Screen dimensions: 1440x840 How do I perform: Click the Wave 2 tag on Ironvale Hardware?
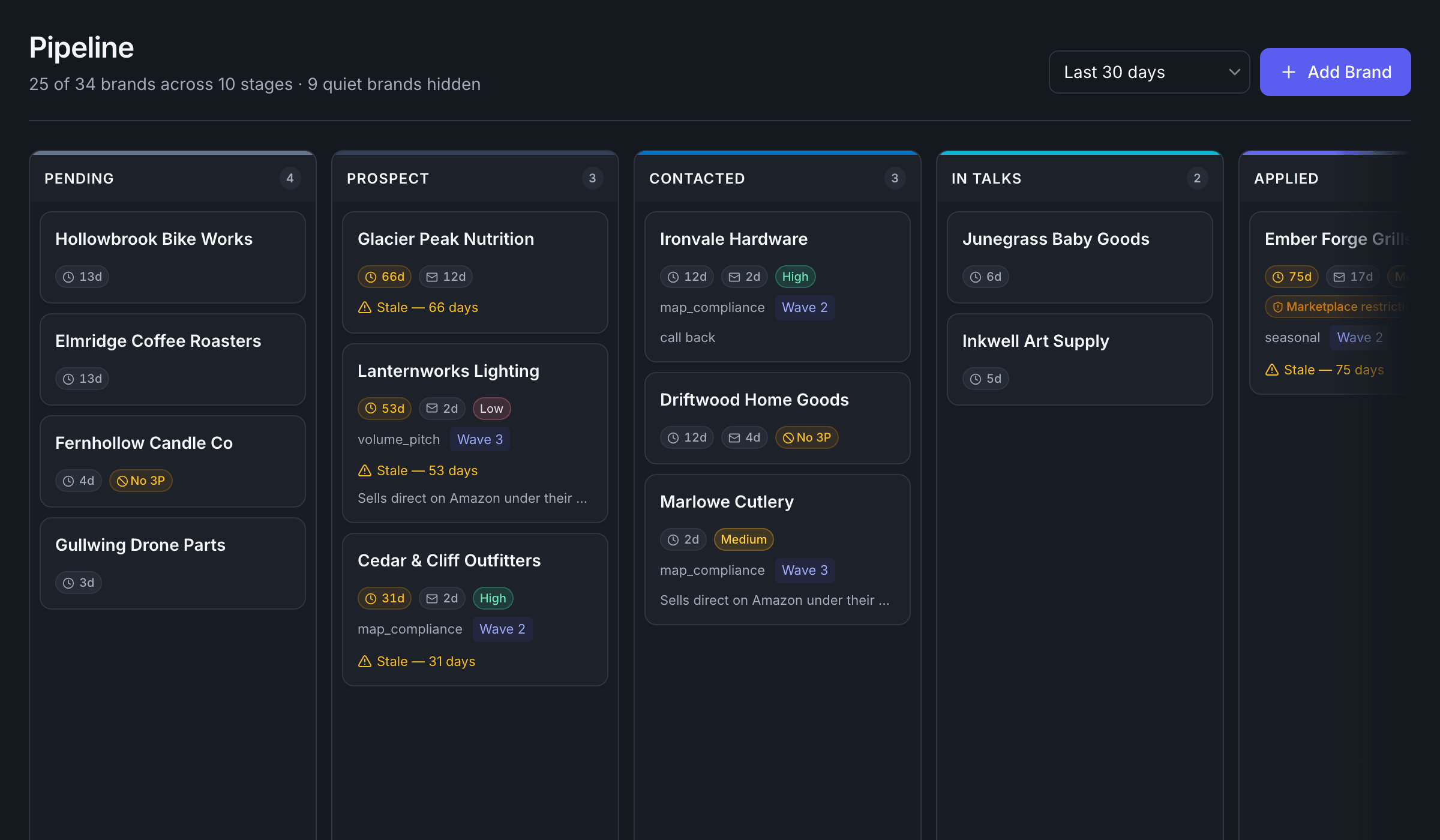805,307
